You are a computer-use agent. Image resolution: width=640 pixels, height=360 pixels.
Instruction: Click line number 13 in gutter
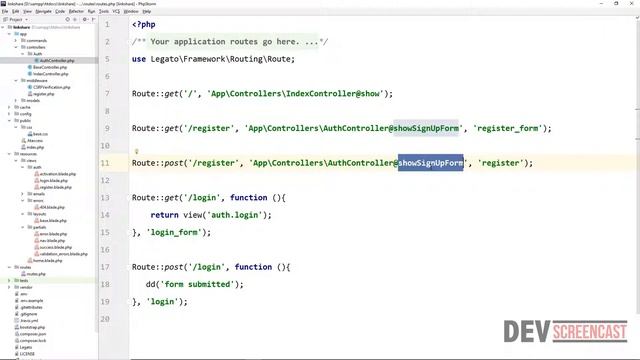tap(105, 198)
